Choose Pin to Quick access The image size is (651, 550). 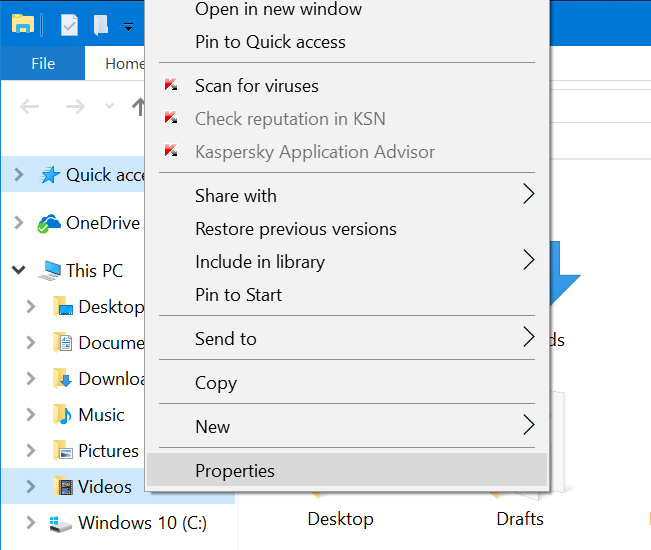347,42
